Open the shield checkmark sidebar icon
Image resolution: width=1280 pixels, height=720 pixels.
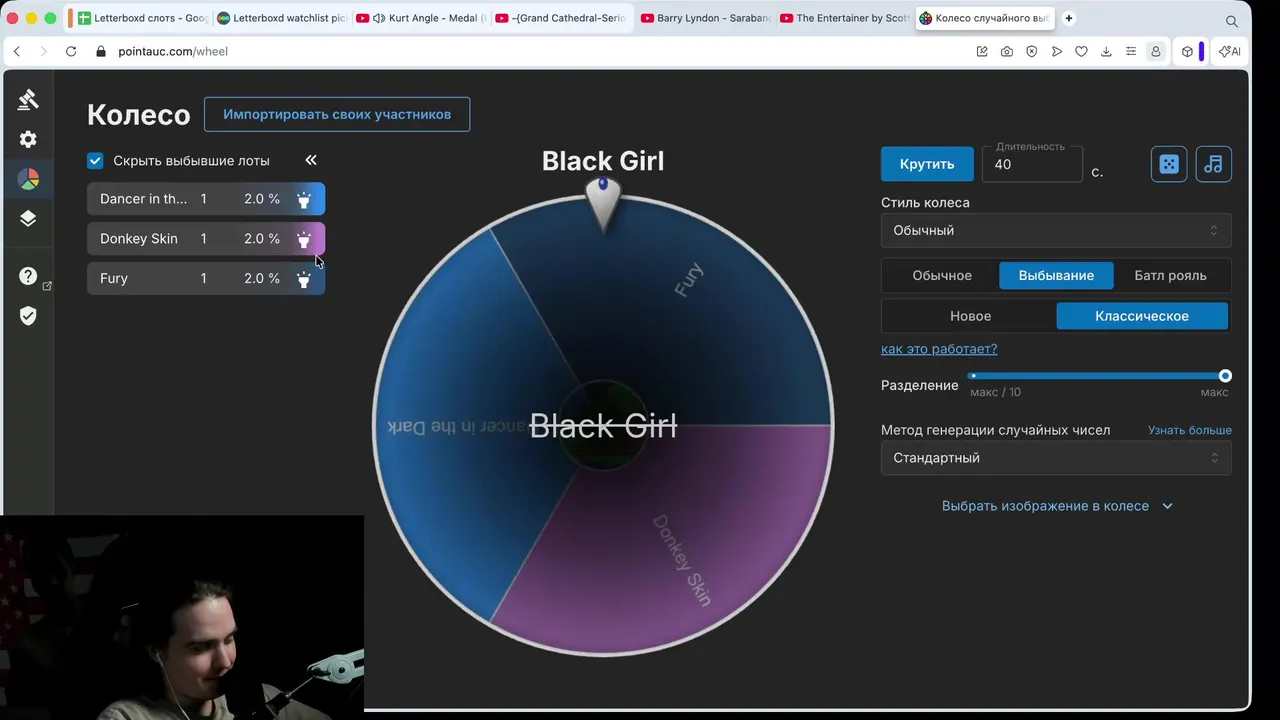pyautogui.click(x=28, y=316)
